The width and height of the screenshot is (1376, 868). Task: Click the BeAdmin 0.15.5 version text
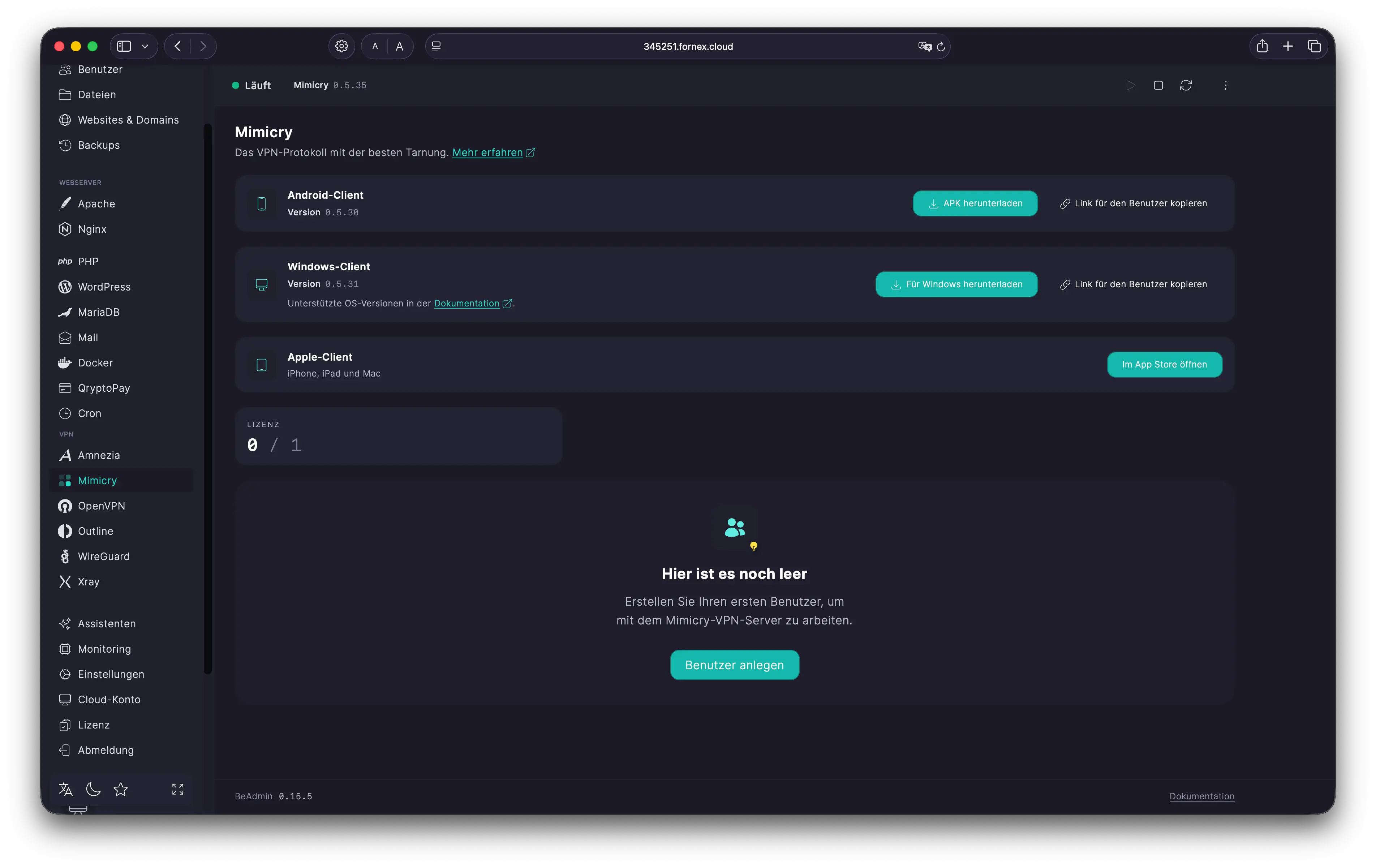tap(273, 796)
